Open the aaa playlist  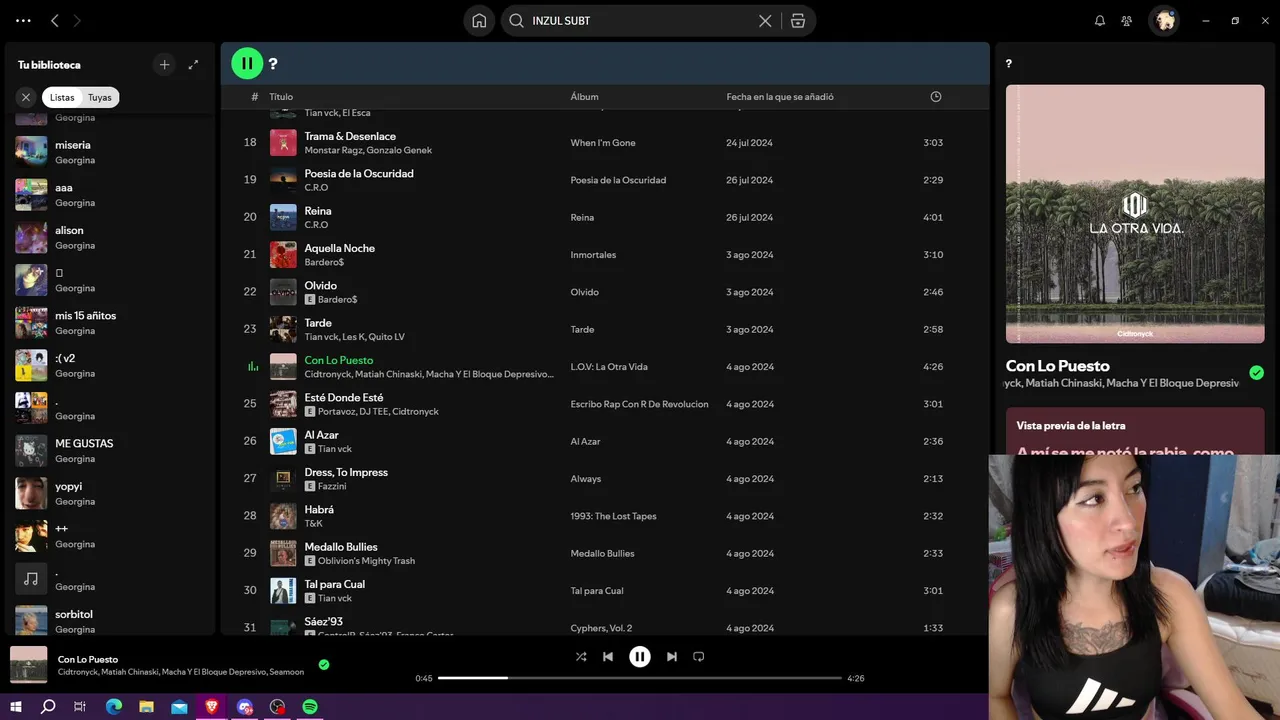point(110,195)
